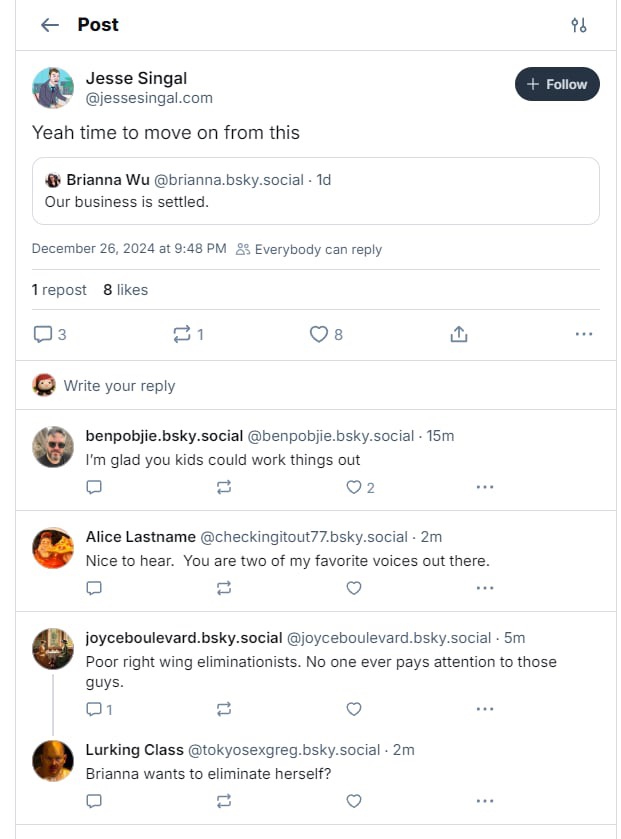Image resolution: width=621 pixels, height=839 pixels.
Task: Like joyceboulevard's reply
Action: [x=354, y=709]
